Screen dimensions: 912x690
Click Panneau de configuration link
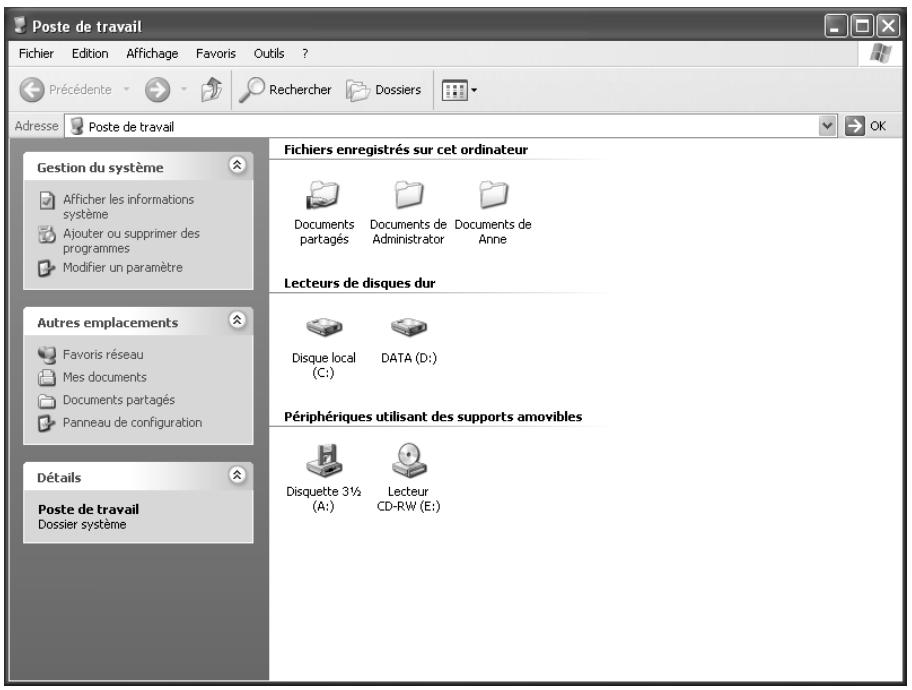click(x=132, y=423)
